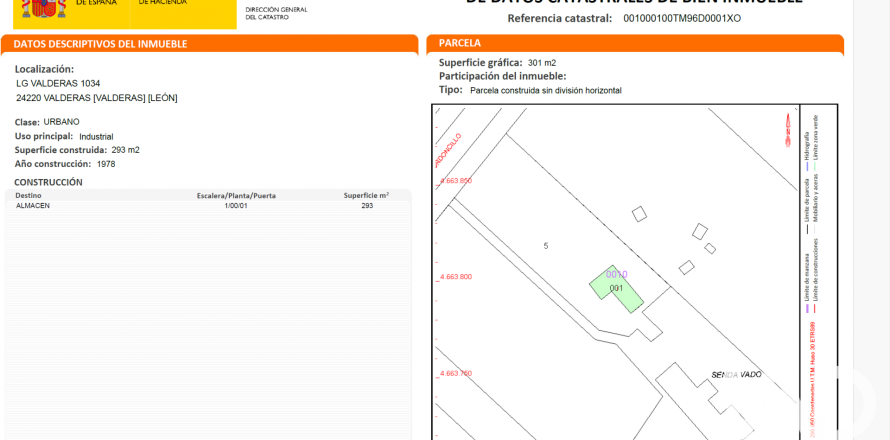Click the Año construcción label
Screen dimensions: 890x440
click(53, 164)
